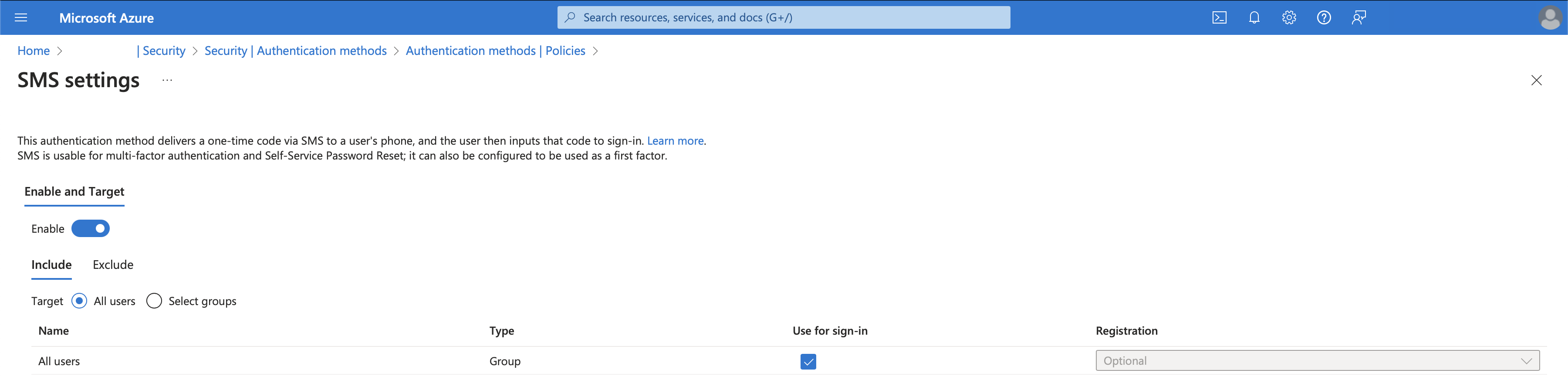
Task: Open the hamburger portal menu
Action: coord(21,18)
